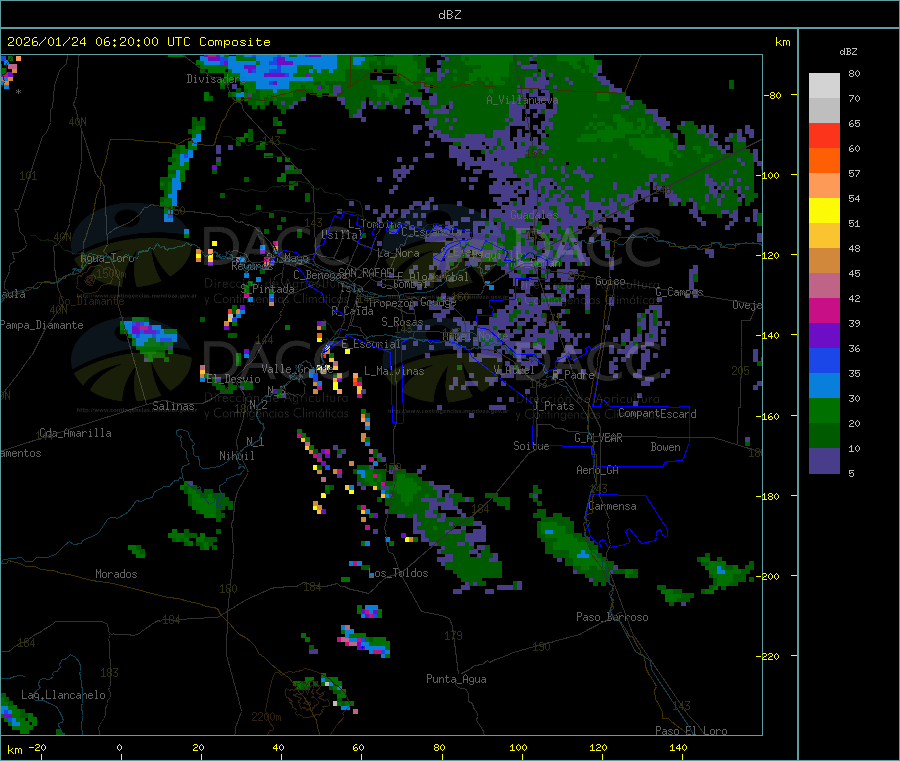Viewport: 900px width, 761px height.
Task: Select the Carmensa label on map
Action: click(612, 506)
